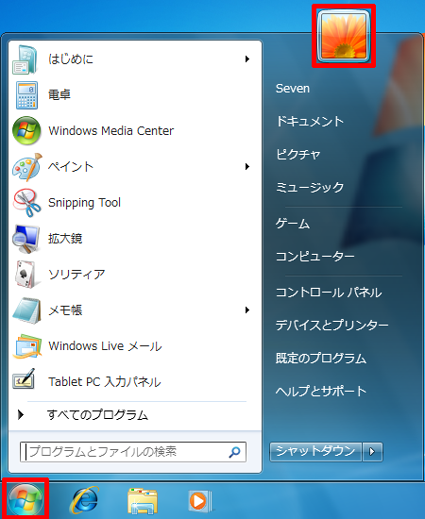Open Tablet PC 入力パネル icon
Screen dimensions: 425x519
pyautogui.click(x=24, y=379)
